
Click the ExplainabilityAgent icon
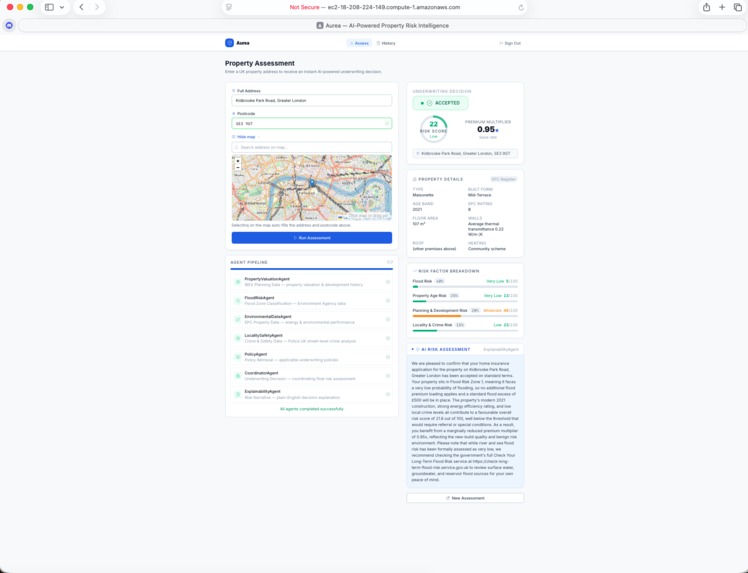(x=238, y=395)
